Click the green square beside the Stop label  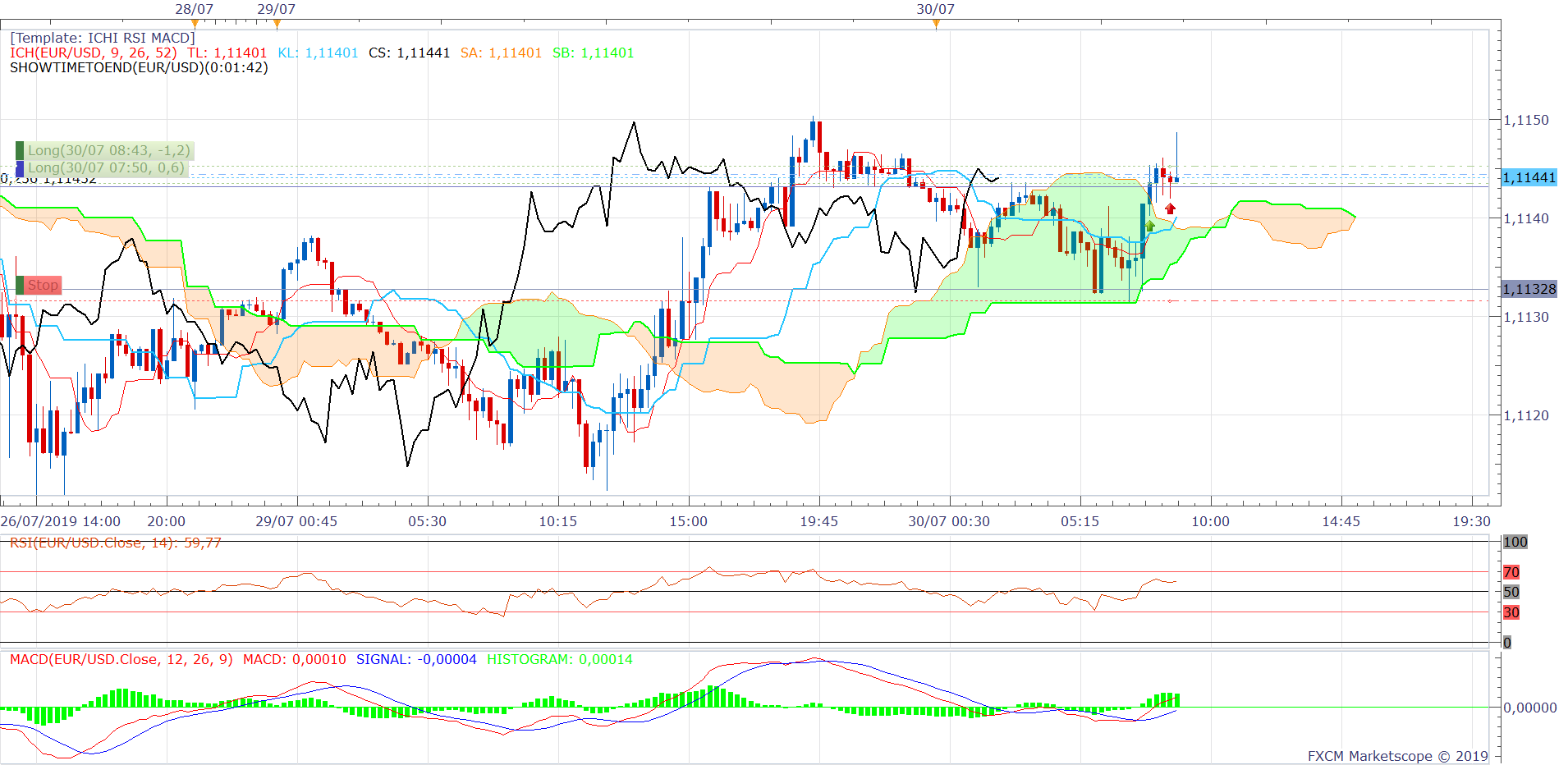point(20,286)
